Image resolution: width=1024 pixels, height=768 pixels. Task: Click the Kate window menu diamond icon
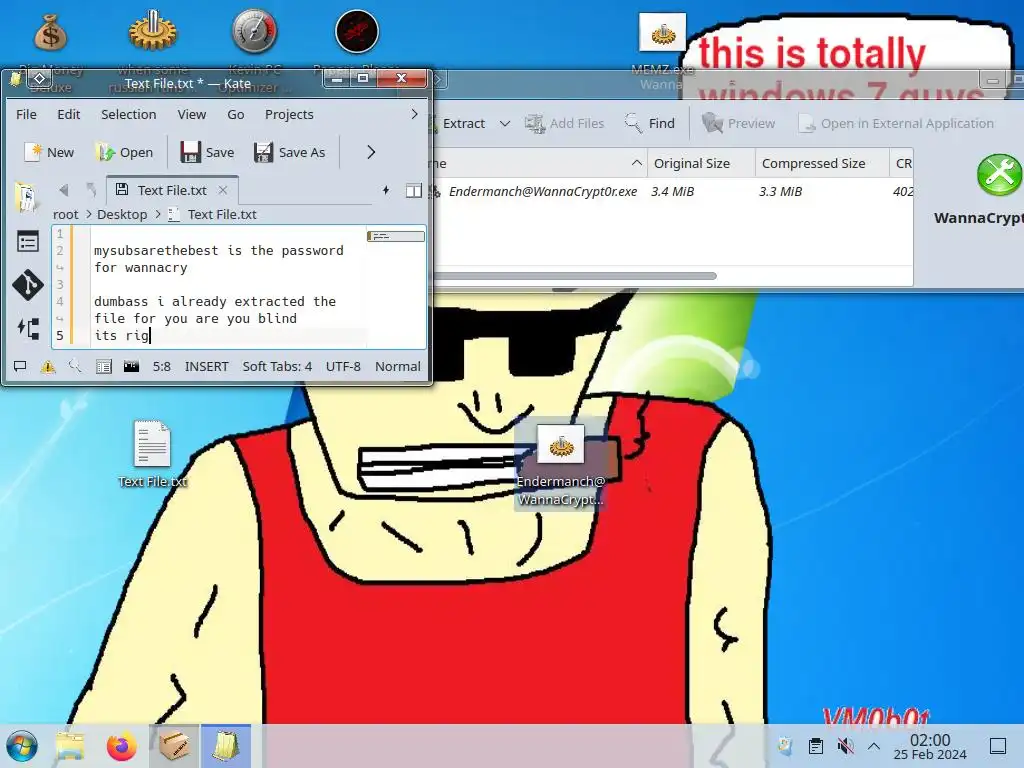coord(39,79)
